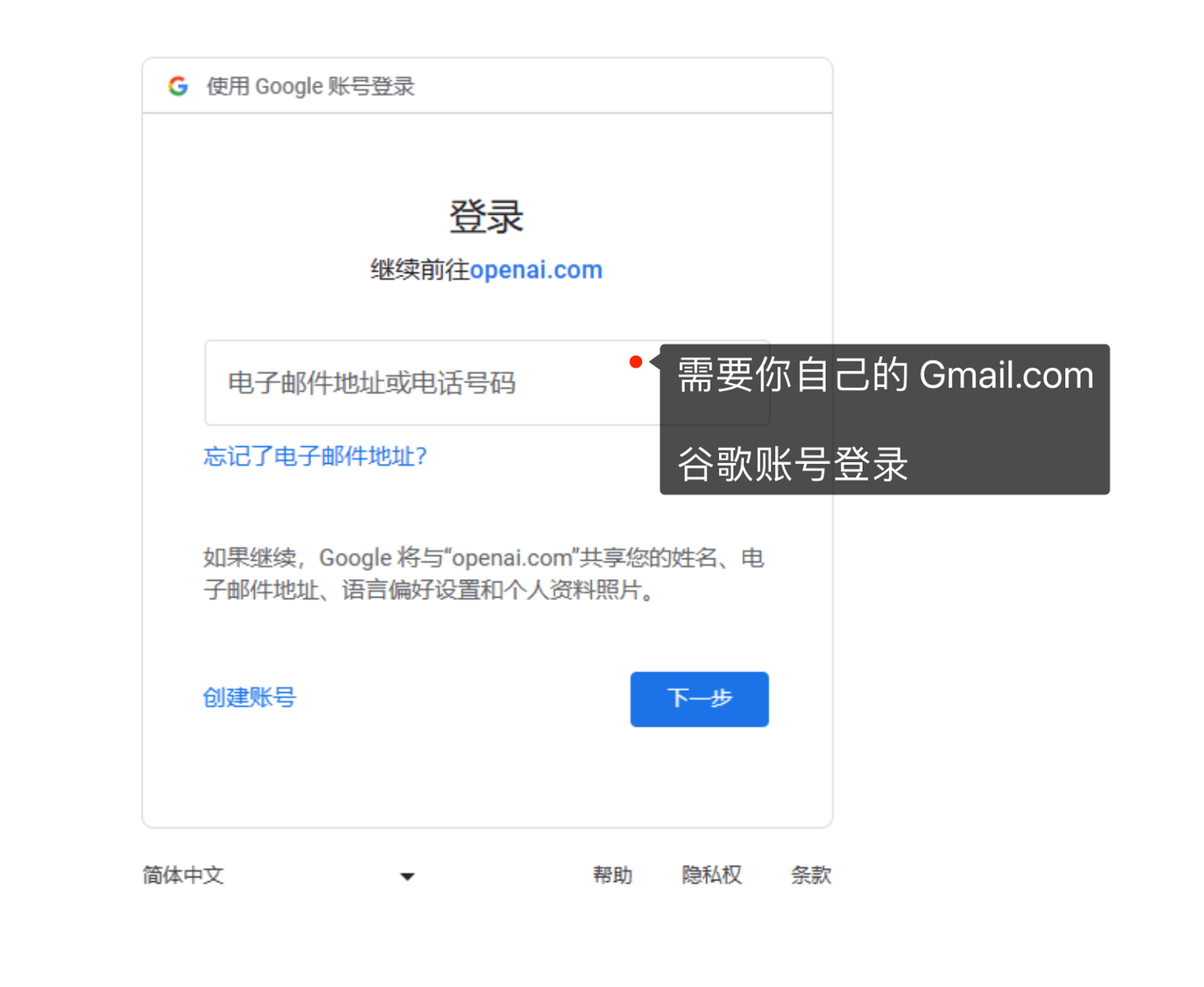1204x987 pixels.
Task: Click 忘记了电子邮件地址? link
Action: tap(315, 456)
